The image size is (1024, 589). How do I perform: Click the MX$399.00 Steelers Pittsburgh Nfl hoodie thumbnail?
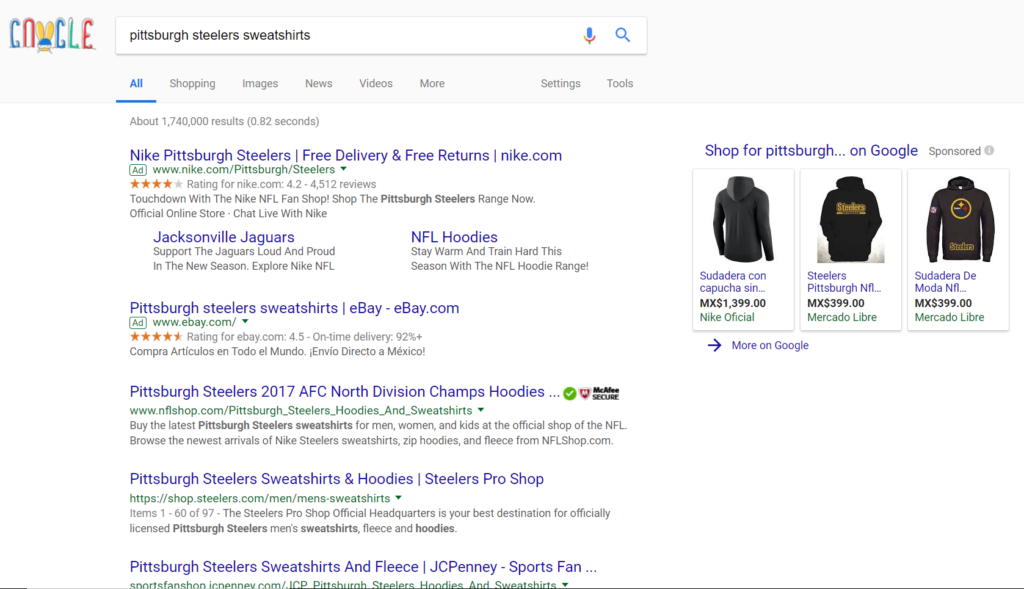850,219
